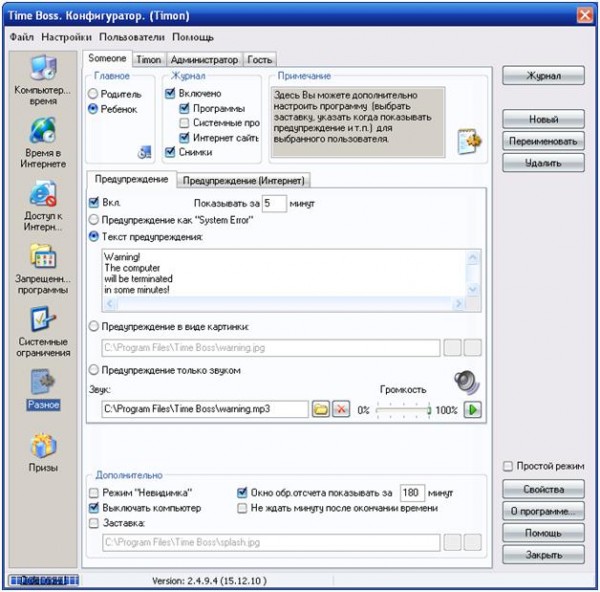
Task: Switch to the Администратор user tab
Action: pos(204,59)
